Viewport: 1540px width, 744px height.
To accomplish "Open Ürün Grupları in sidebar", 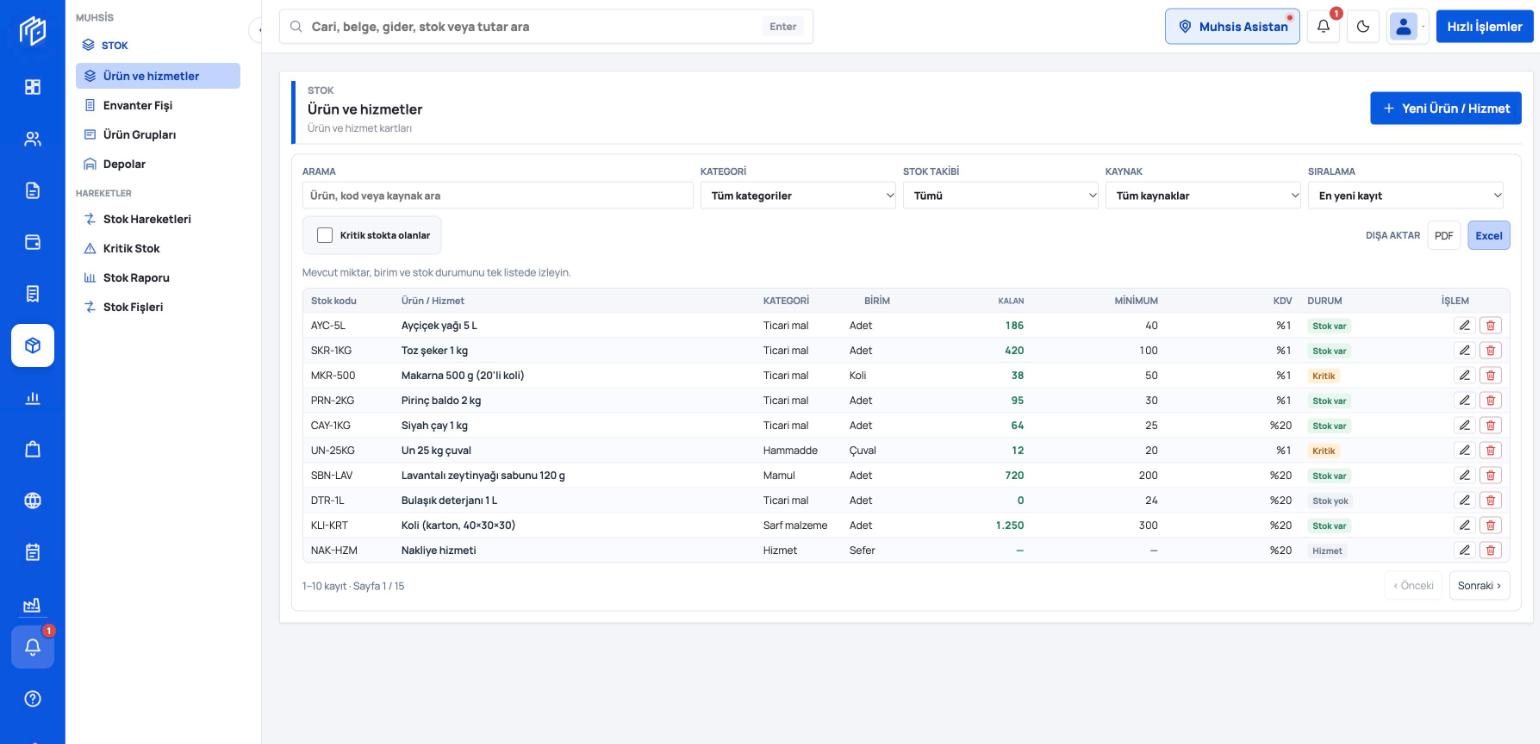I will pos(158,134).
